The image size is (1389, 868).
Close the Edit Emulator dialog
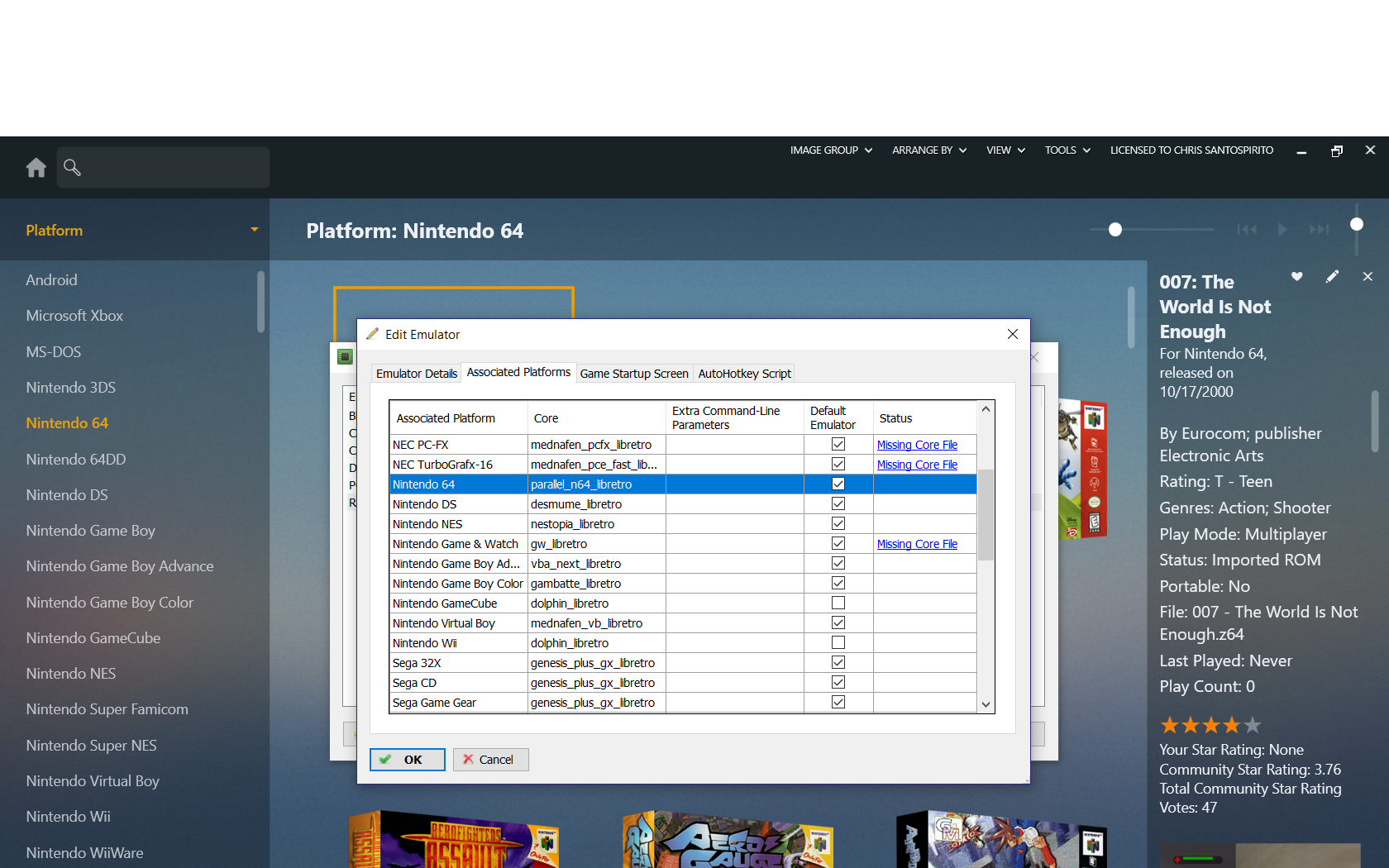(1013, 334)
